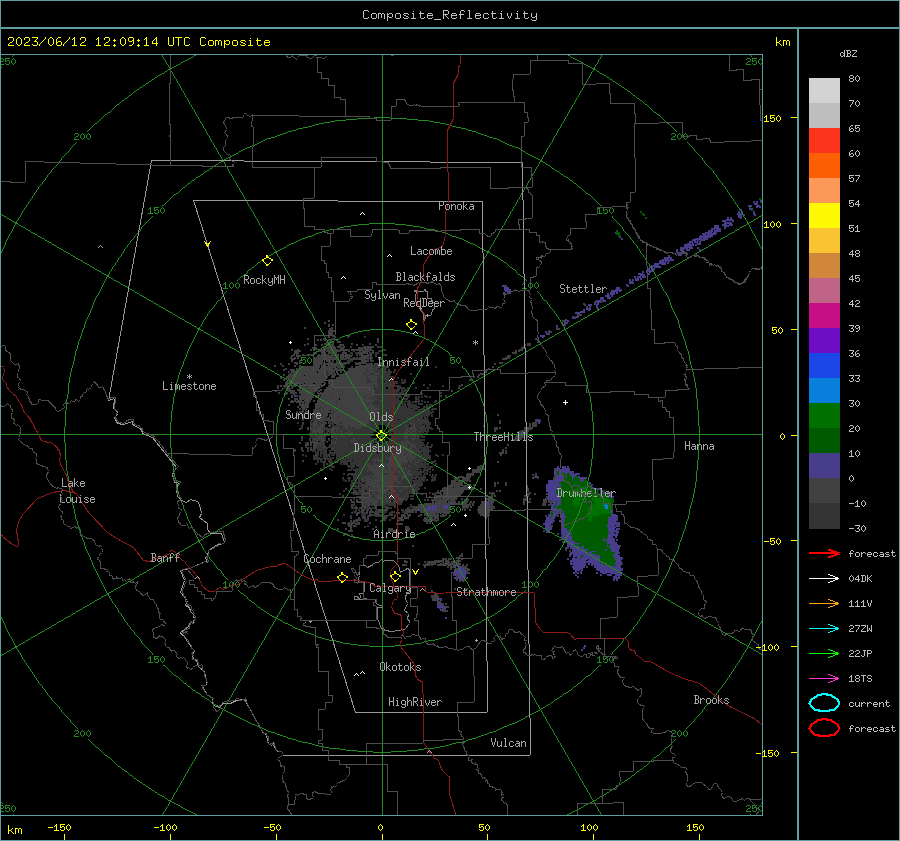Click the Blackfalds label
The width and height of the screenshot is (900, 841).
[x=425, y=277]
